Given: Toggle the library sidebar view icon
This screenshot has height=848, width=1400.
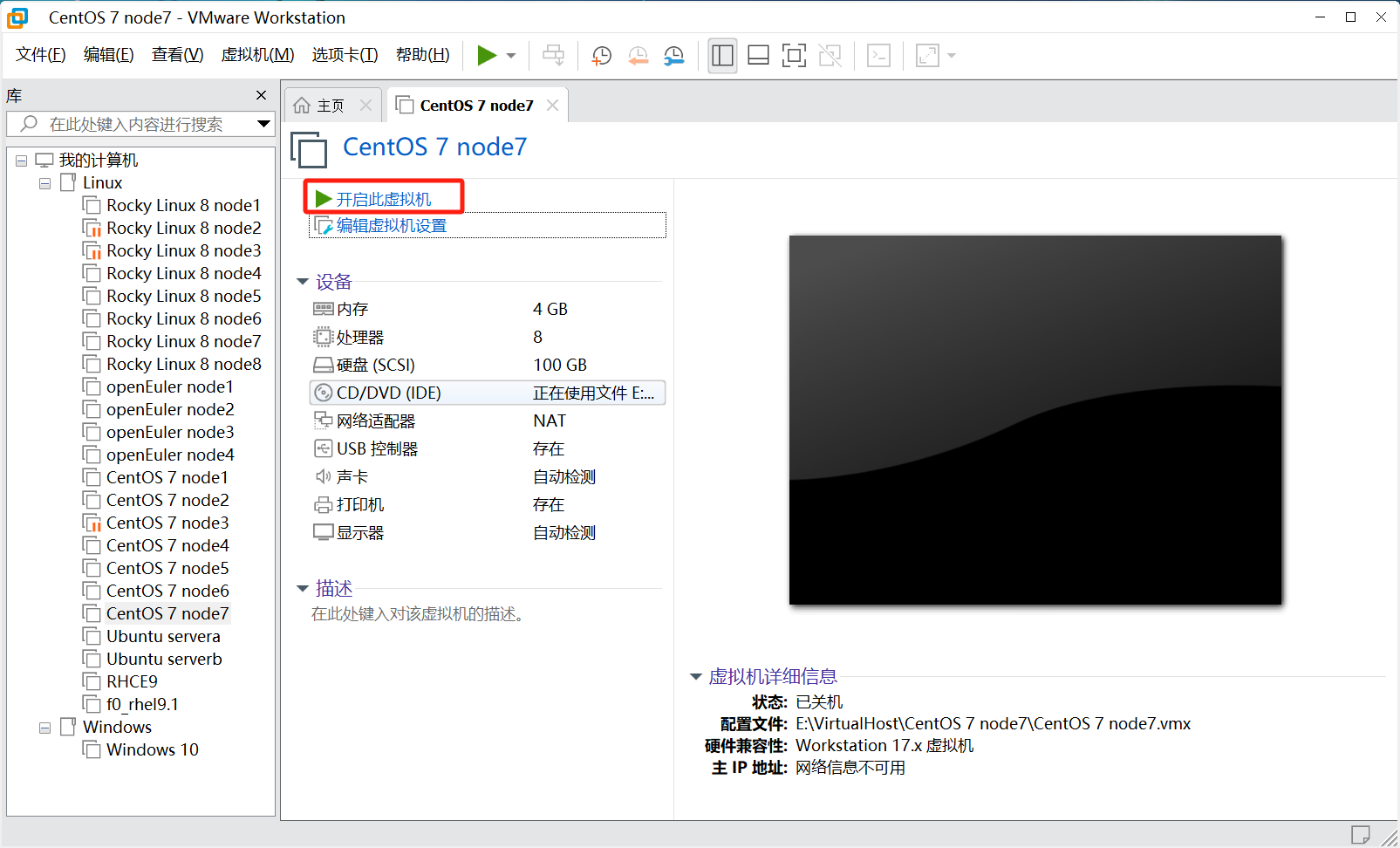Looking at the screenshot, I should click(x=722, y=56).
